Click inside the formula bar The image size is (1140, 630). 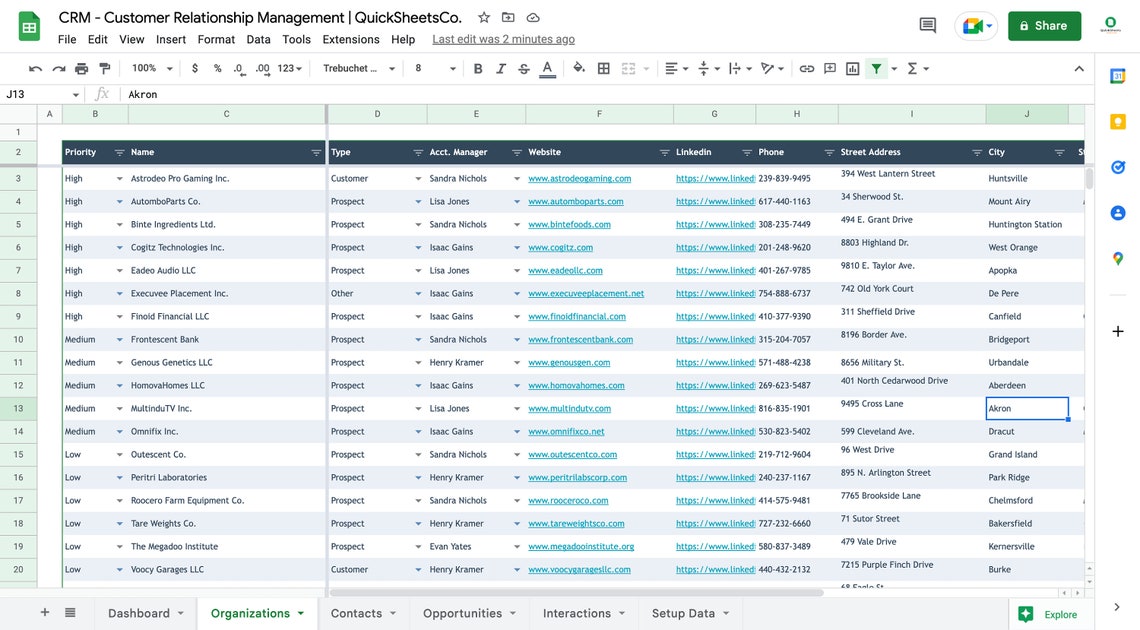click(x=300, y=93)
